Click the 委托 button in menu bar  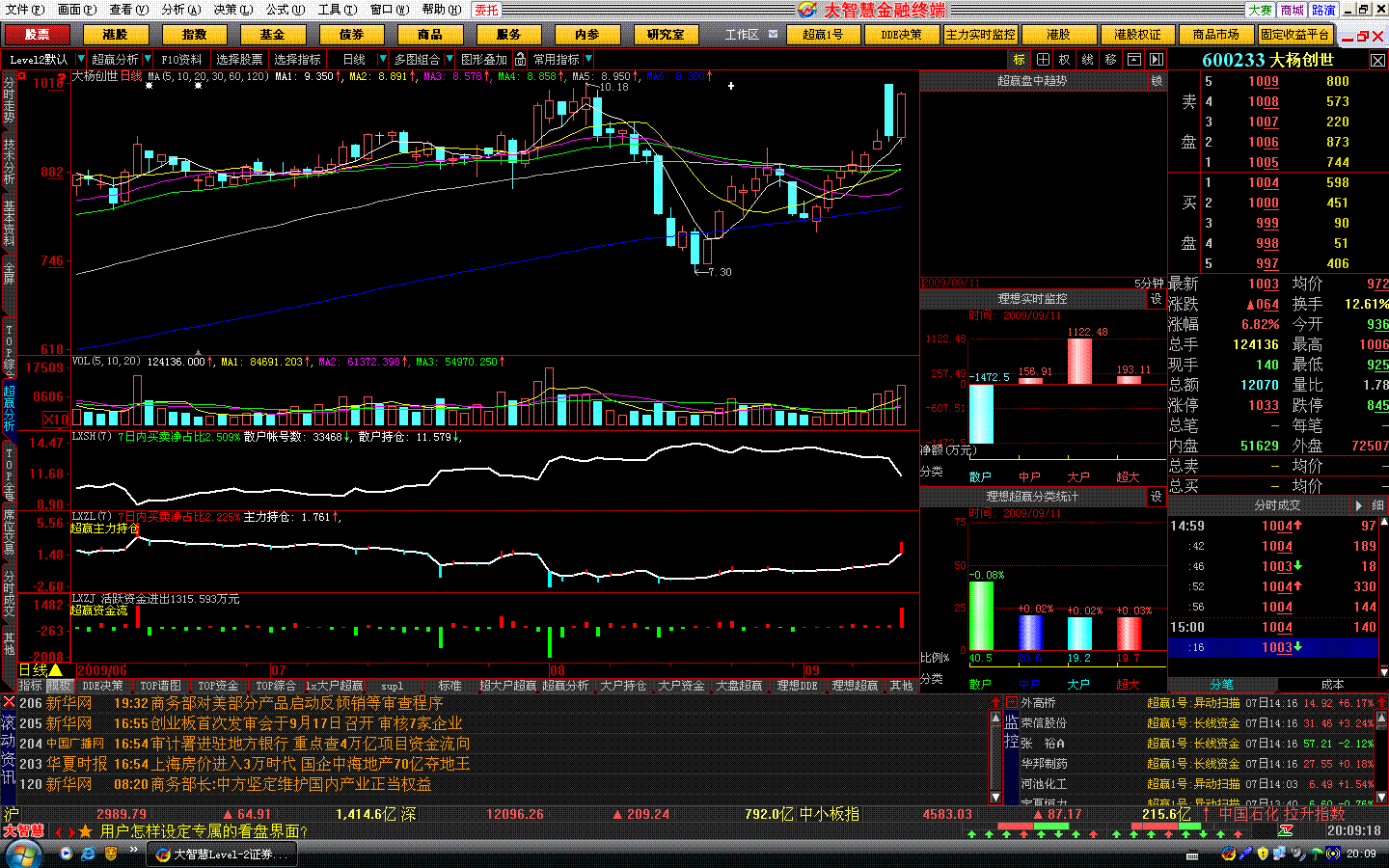tap(487, 10)
